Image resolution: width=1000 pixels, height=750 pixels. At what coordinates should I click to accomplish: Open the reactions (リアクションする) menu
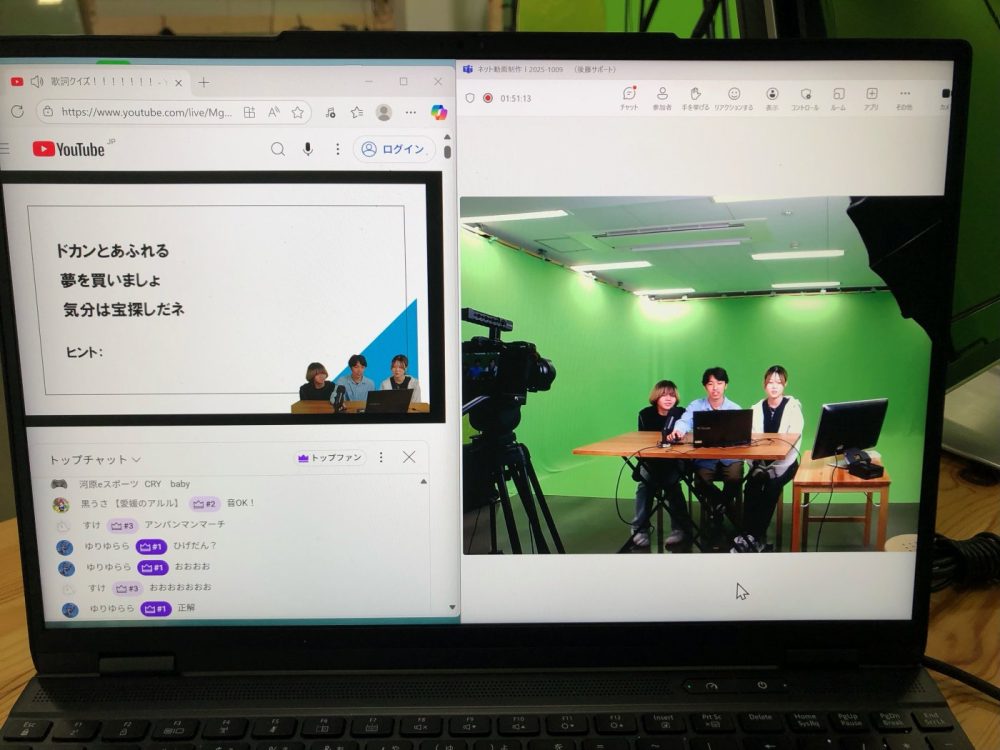pos(734,97)
